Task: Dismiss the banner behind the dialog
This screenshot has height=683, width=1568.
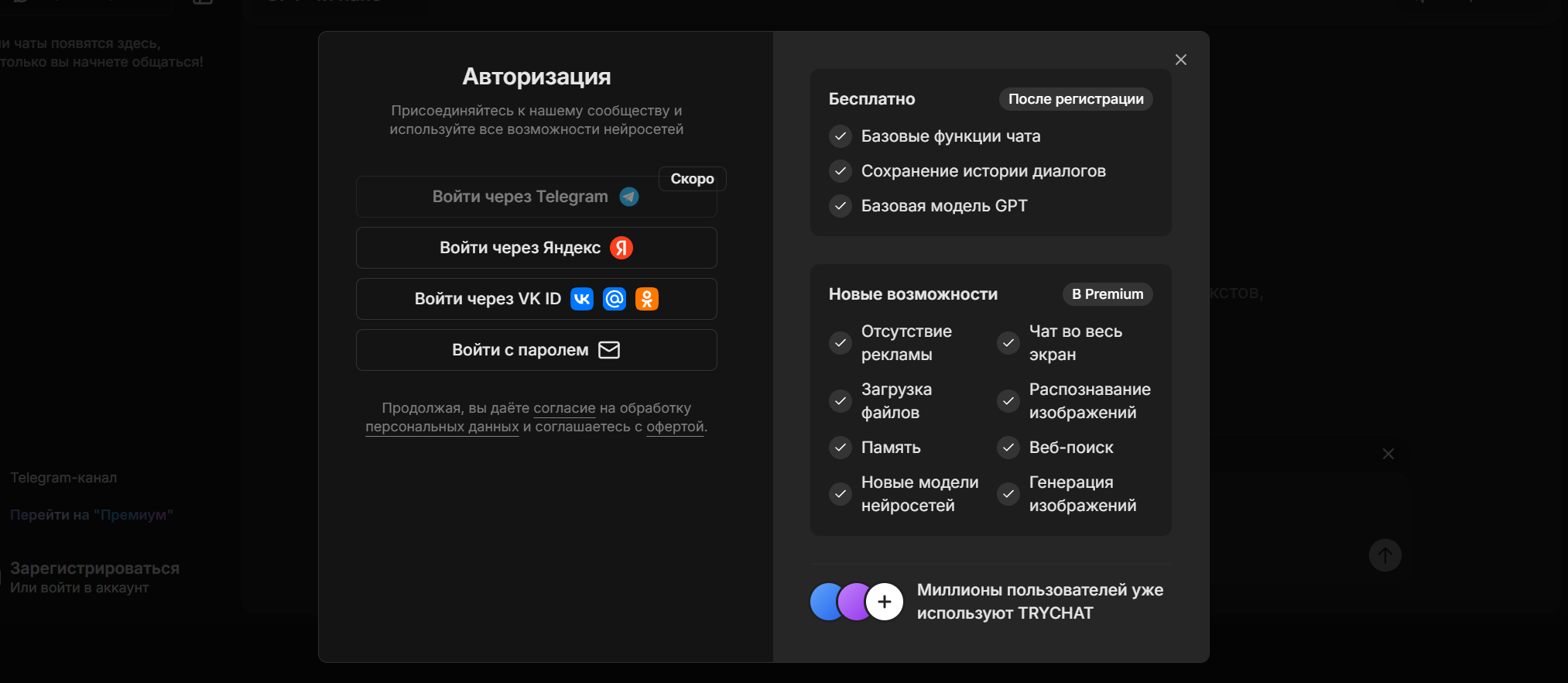Action: (x=1388, y=454)
